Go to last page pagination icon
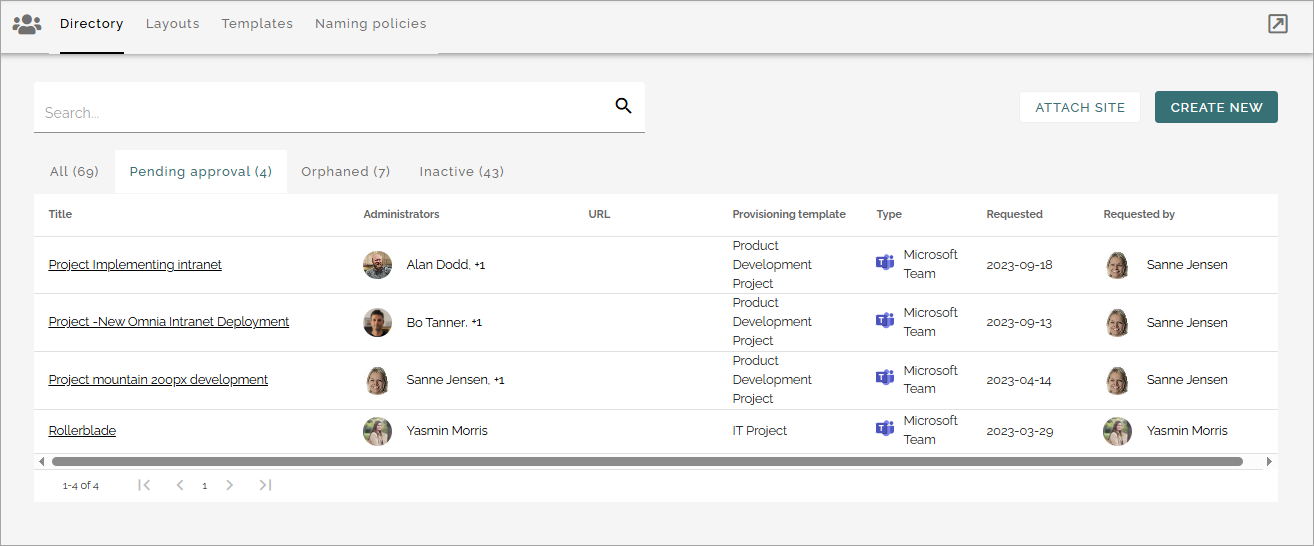Viewport: 1314px width, 546px height. point(265,485)
